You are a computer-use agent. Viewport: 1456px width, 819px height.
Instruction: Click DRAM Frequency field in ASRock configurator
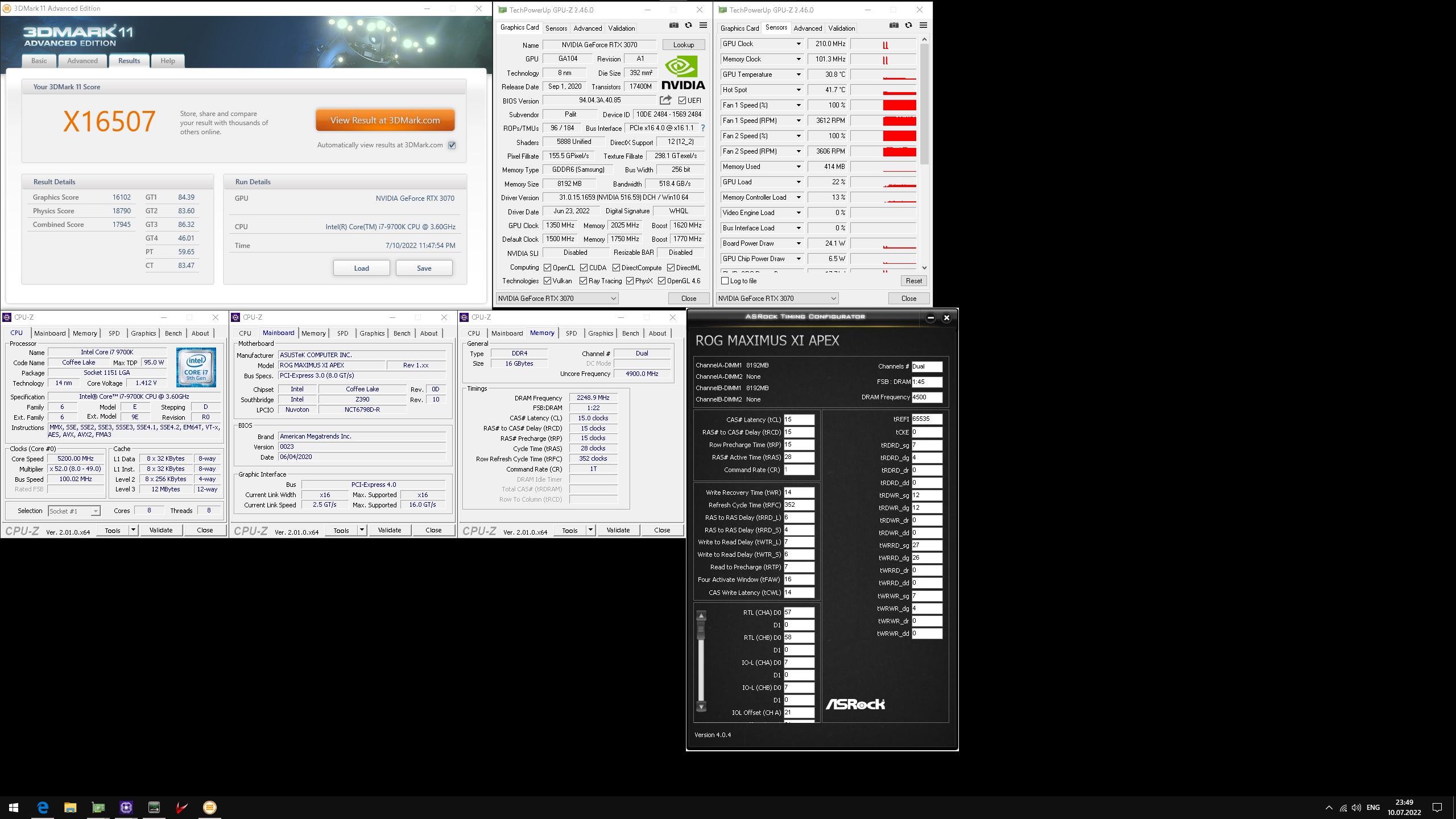(927, 398)
